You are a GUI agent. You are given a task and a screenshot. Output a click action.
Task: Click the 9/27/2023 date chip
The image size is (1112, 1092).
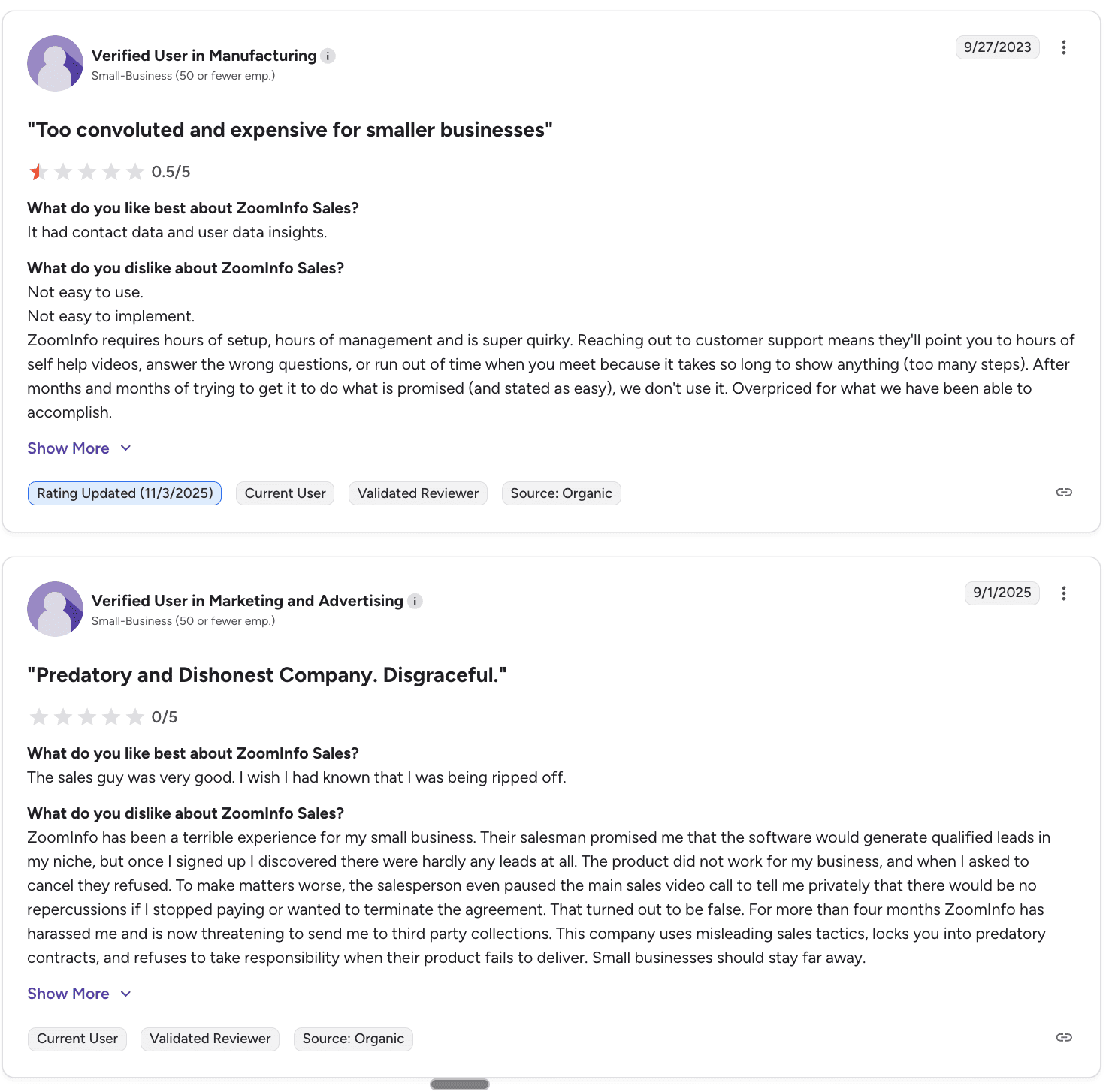[997, 47]
